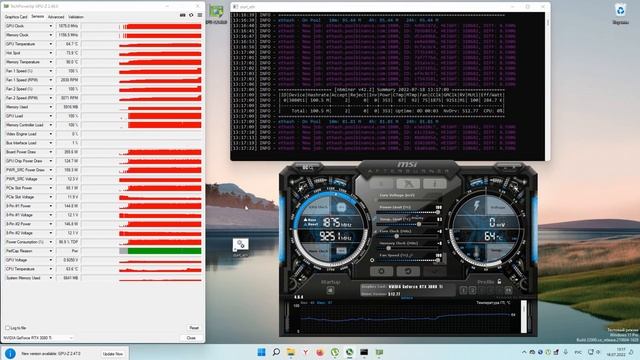Select Afterburner profile slot 1
This screenshot has height=360, width=640.
pos(463,291)
